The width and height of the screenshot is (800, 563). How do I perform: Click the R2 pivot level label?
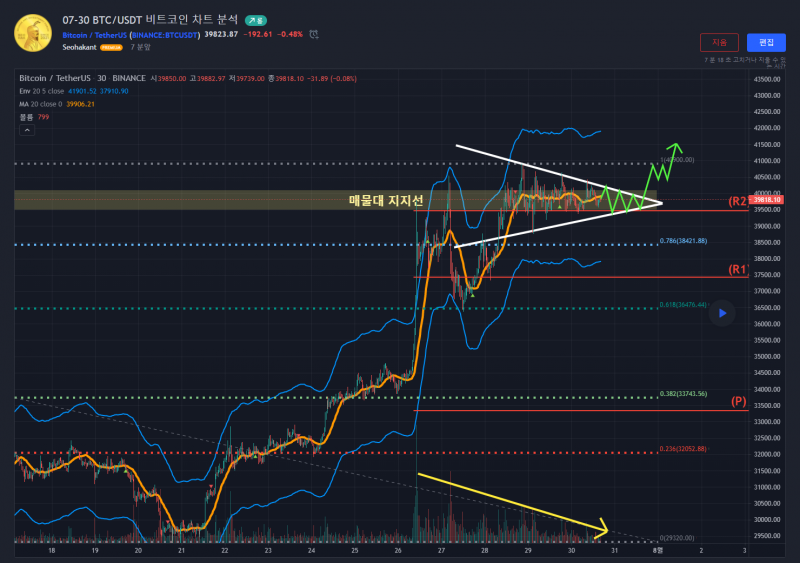click(738, 201)
